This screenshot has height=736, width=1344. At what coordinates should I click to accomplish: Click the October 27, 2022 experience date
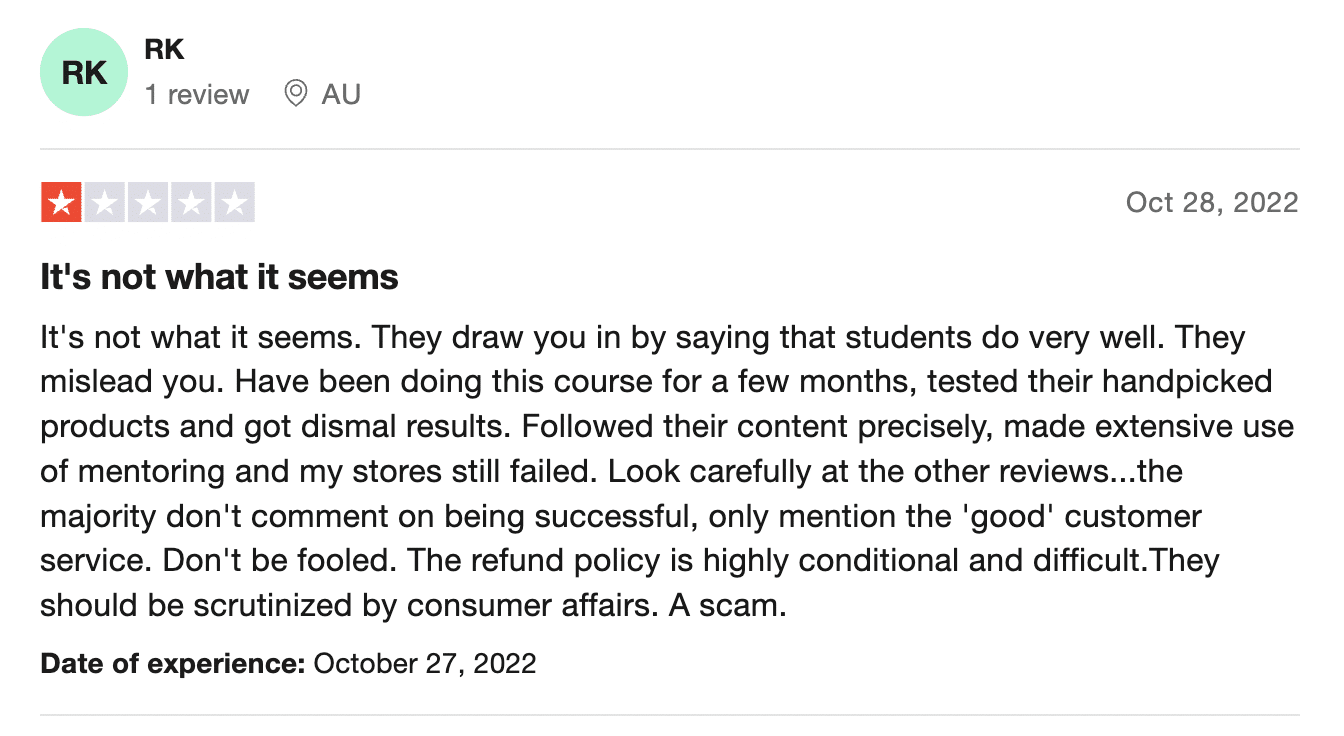[425, 662]
